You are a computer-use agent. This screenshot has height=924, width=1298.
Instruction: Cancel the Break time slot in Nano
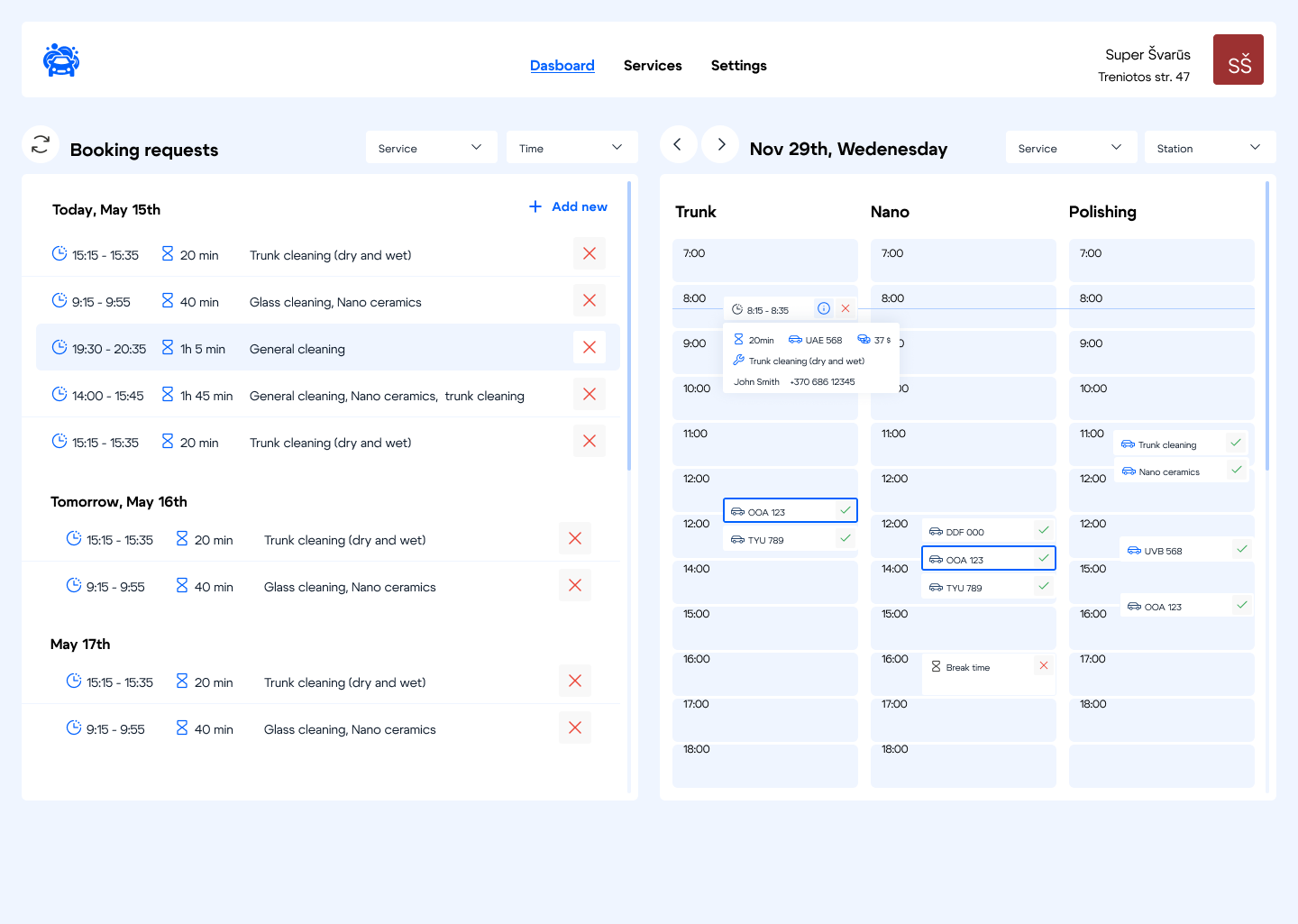[x=1043, y=666]
